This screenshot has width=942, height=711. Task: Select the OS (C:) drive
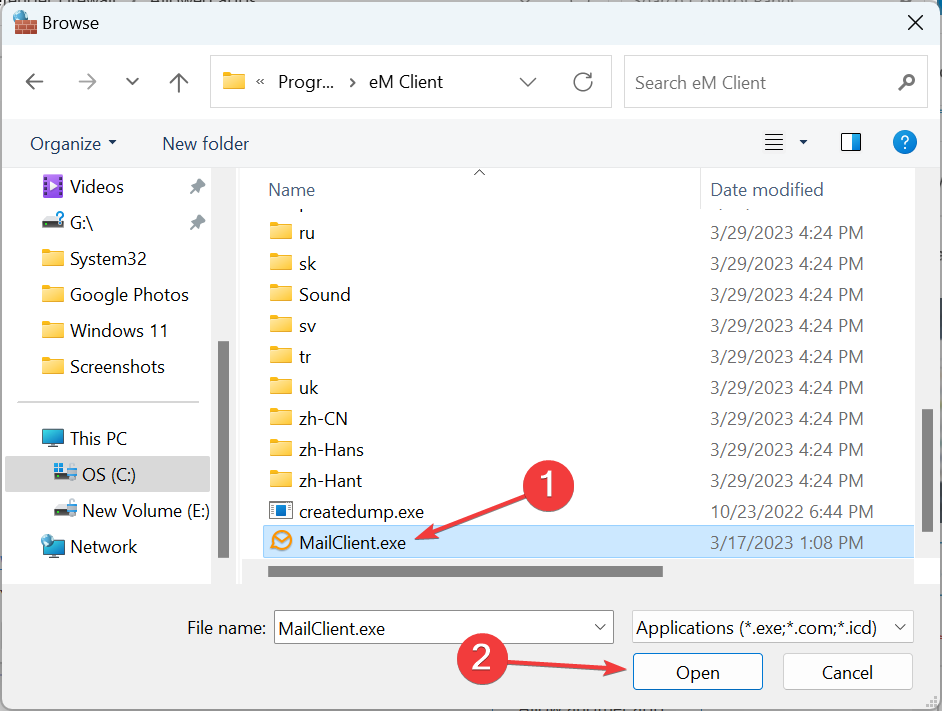point(108,474)
